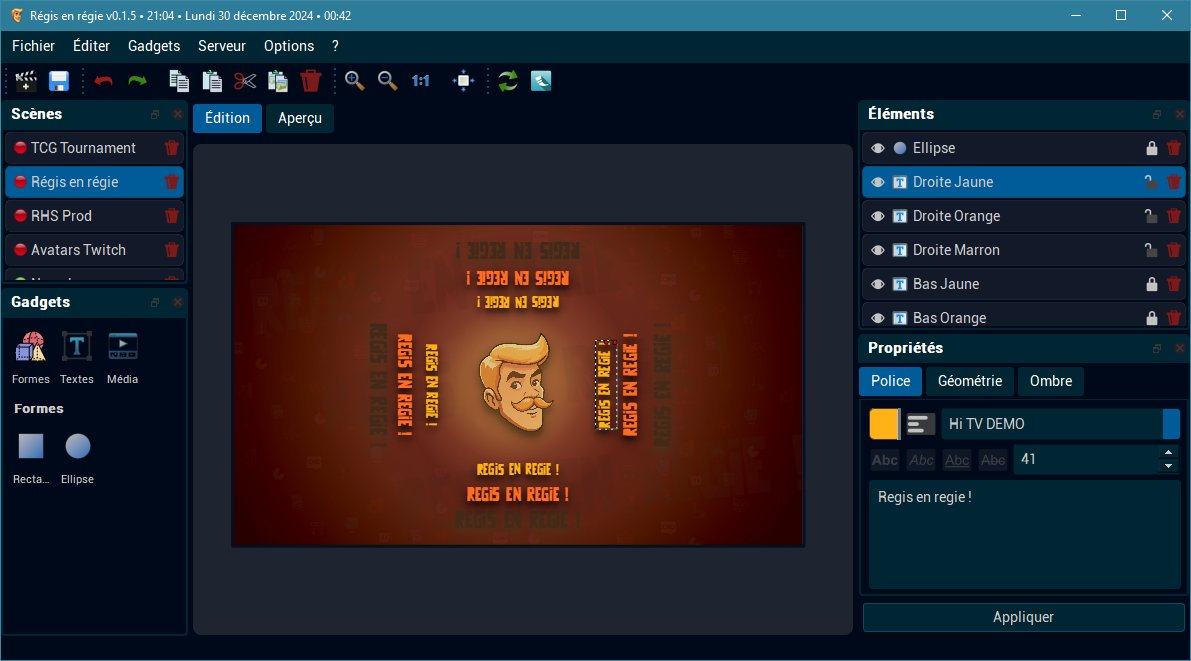The height and width of the screenshot is (661, 1191).
Task: Open the Fichier menu
Action: tap(33, 46)
